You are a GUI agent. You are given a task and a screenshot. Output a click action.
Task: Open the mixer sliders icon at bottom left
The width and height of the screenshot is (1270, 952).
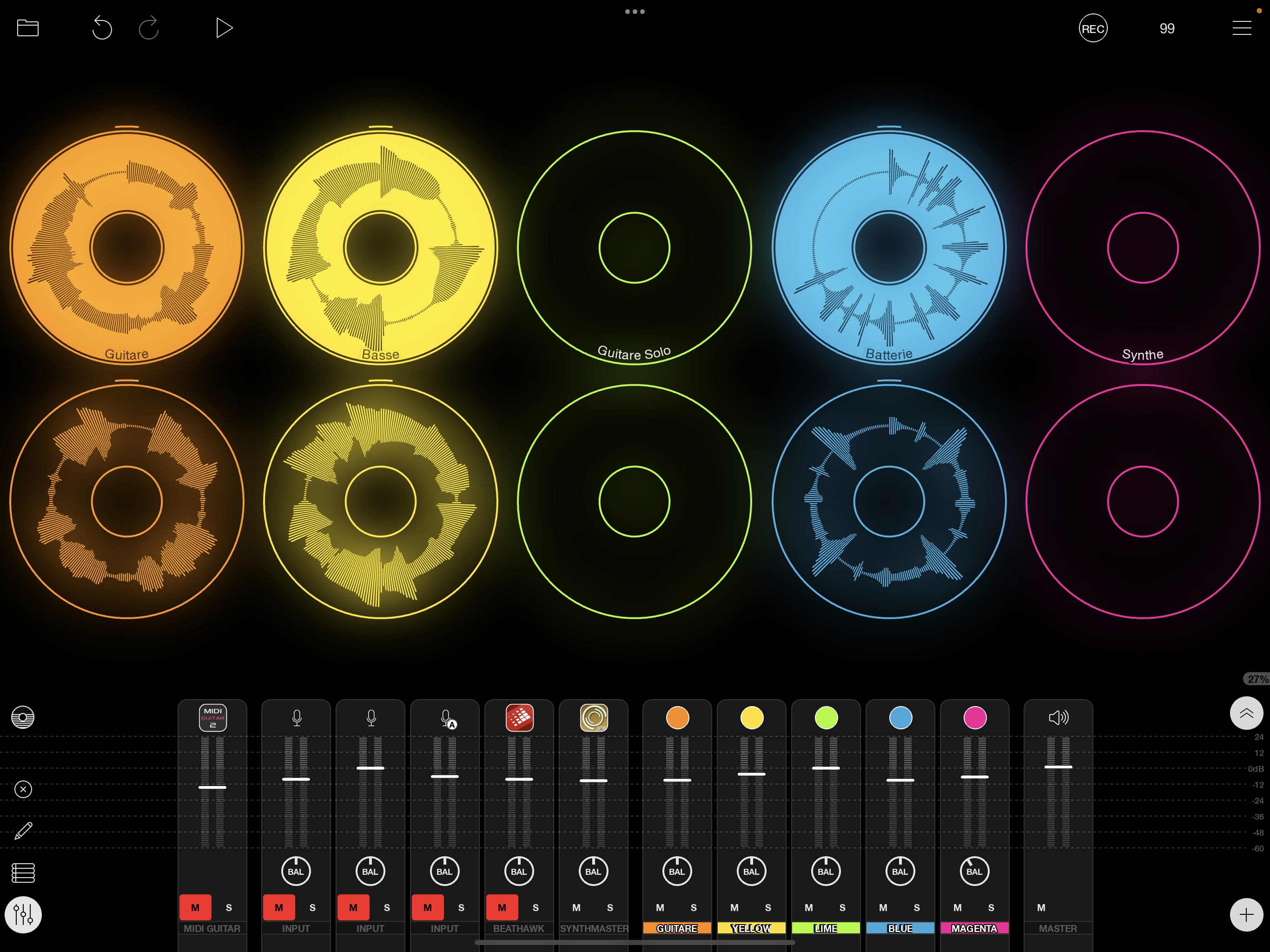(23, 914)
